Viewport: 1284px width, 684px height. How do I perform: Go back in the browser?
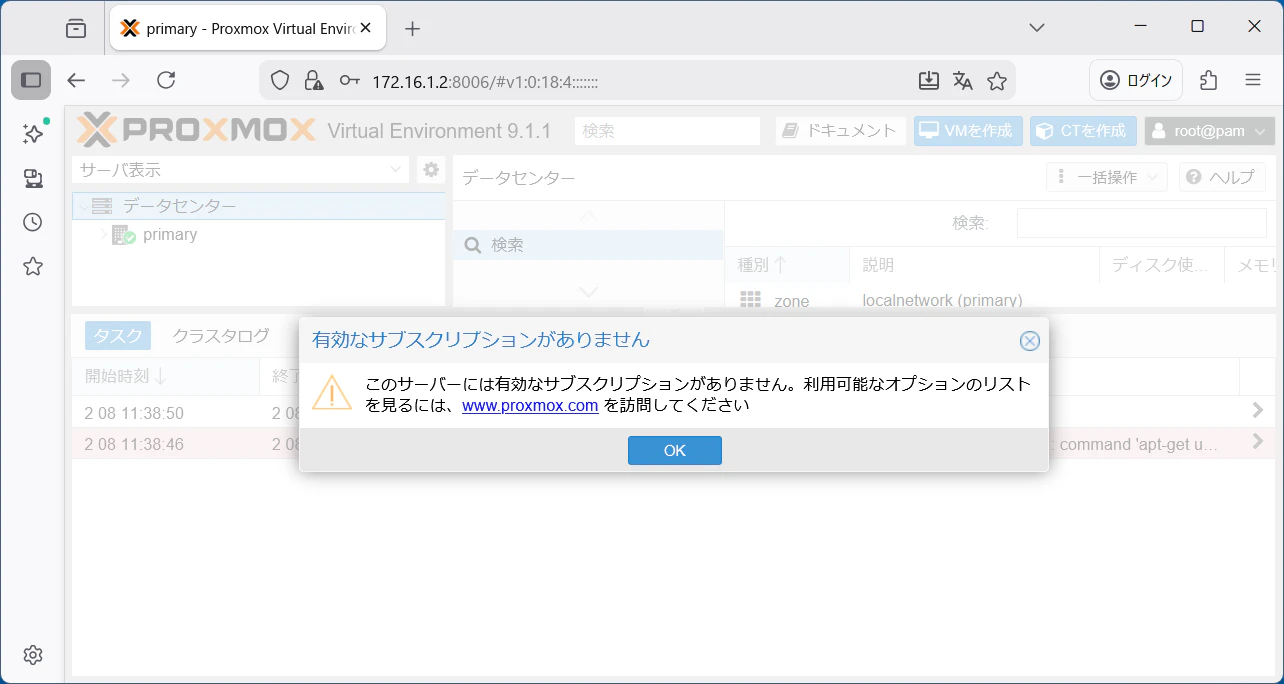click(x=76, y=80)
